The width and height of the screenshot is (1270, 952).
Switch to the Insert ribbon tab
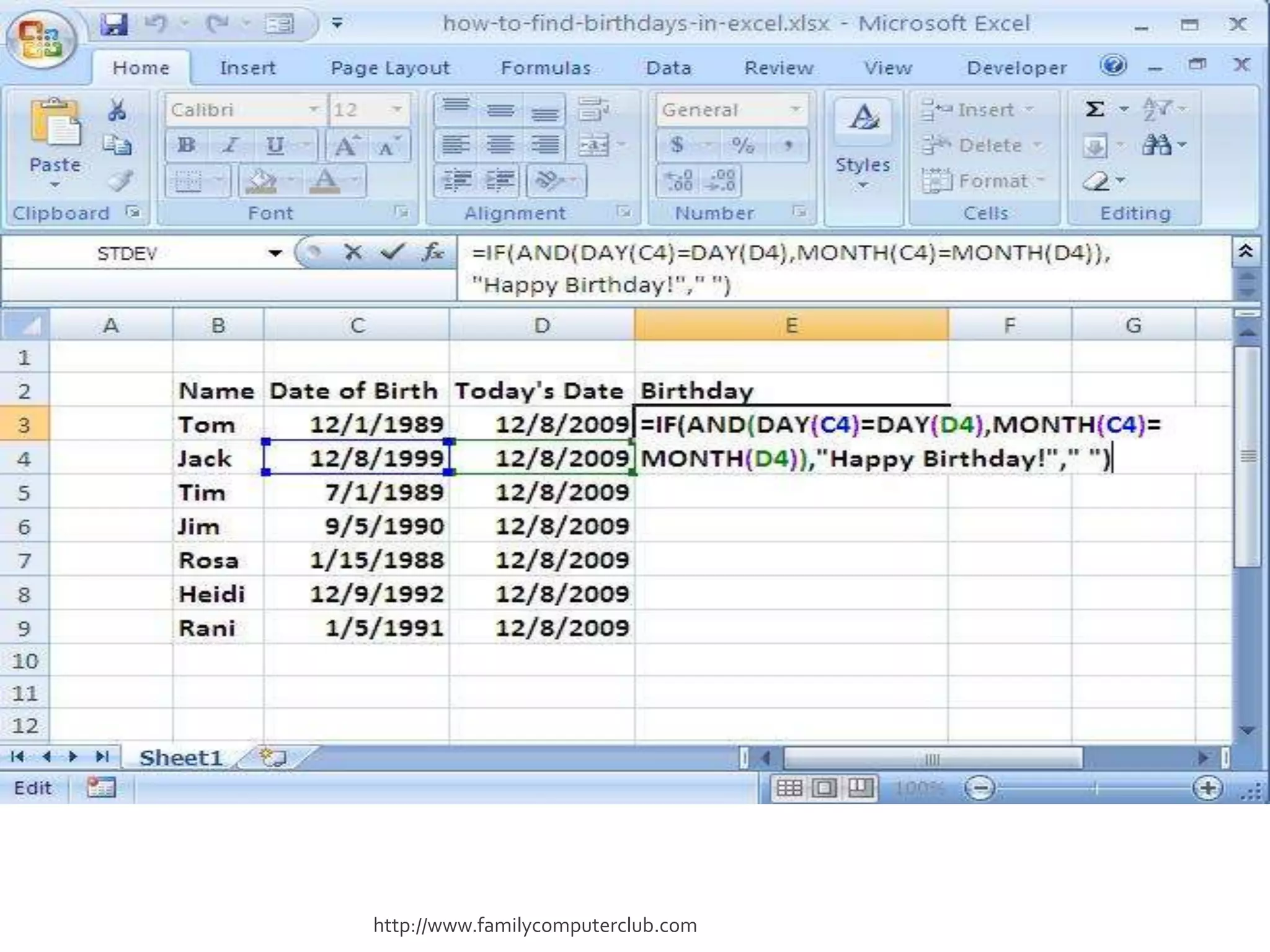tap(247, 68)
